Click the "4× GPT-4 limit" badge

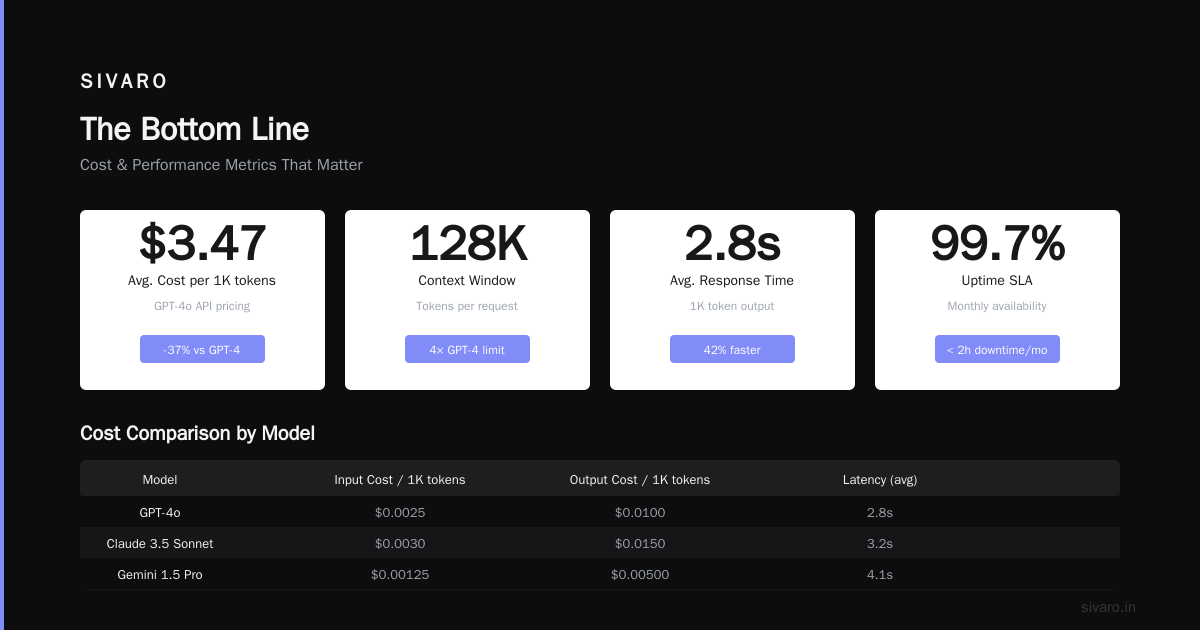(x=467, y=349)
